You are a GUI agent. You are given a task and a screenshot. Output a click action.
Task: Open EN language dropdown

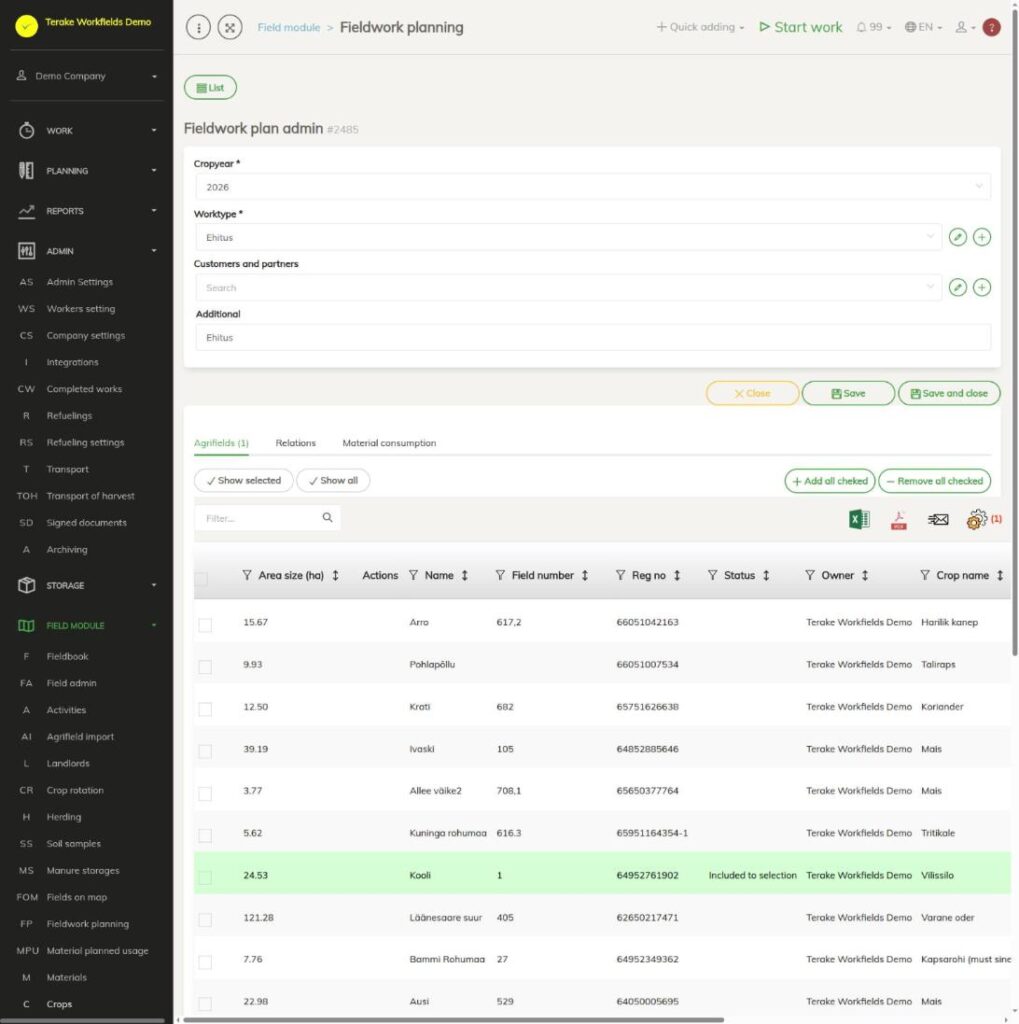(x=923, y=27)
